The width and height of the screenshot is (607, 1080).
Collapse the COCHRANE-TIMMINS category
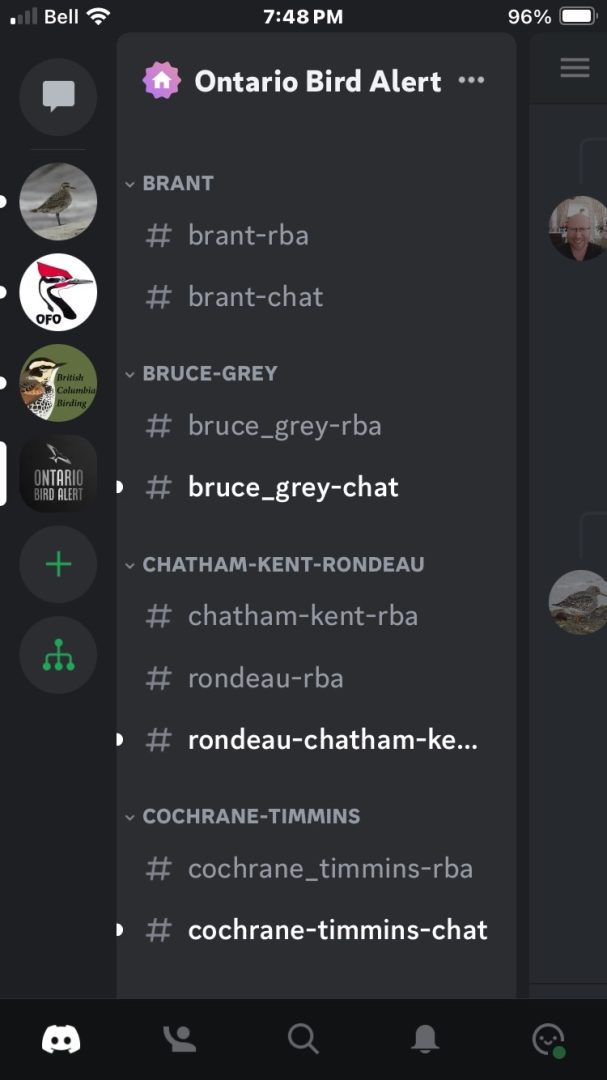coord(243,816)
